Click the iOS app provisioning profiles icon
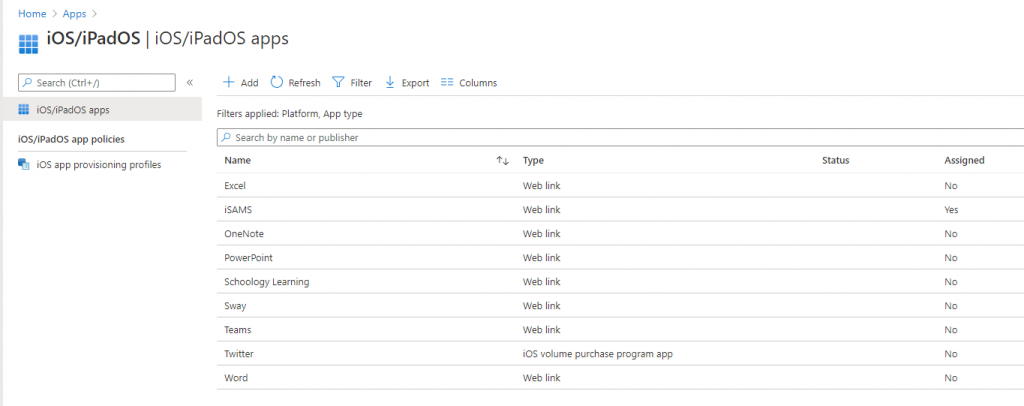The image size is (1024, 406). pyautogui.click(x=24, y=164)
